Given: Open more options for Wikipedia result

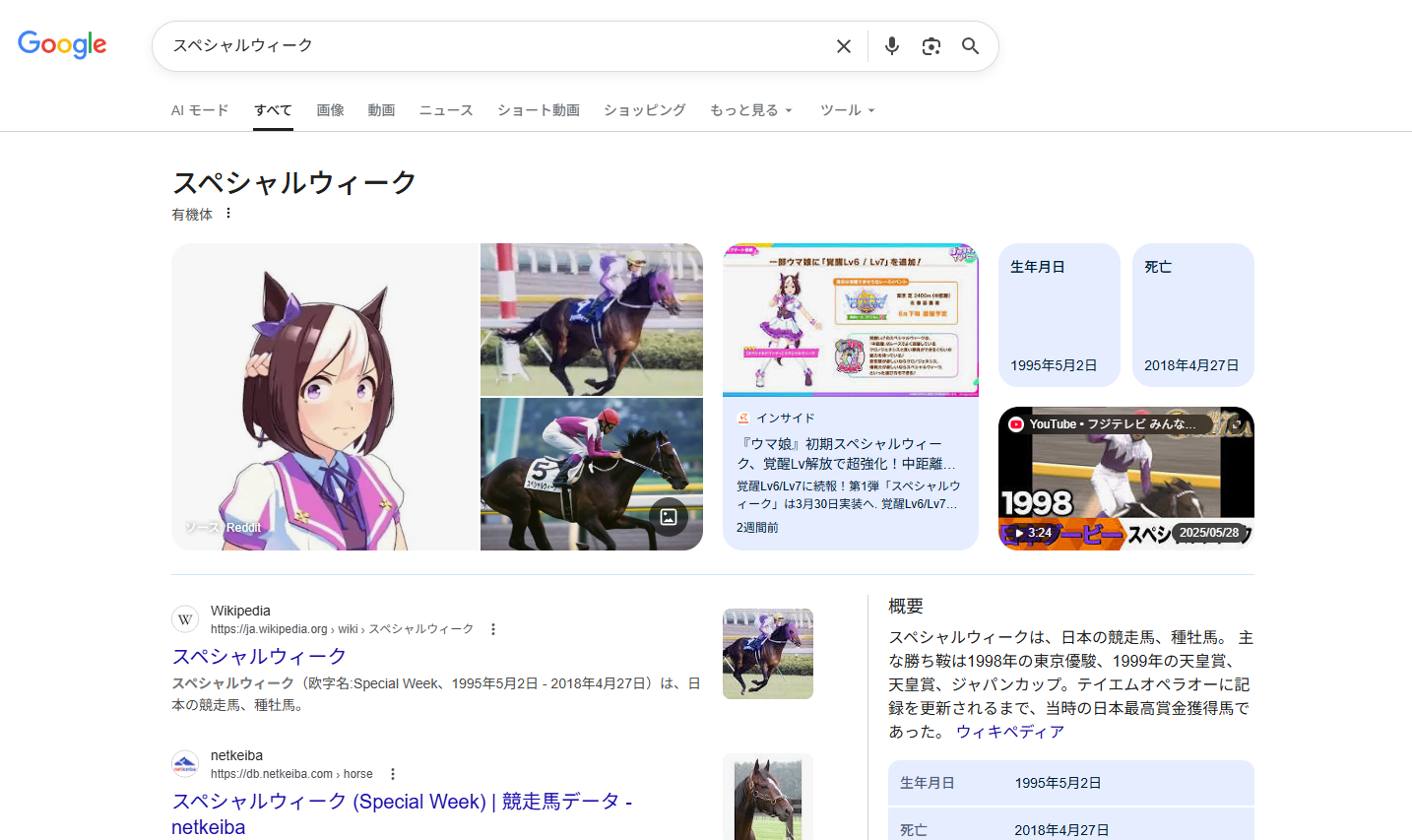Looking at the screenshot, I should pyautogui.click(x=493, y=629).
